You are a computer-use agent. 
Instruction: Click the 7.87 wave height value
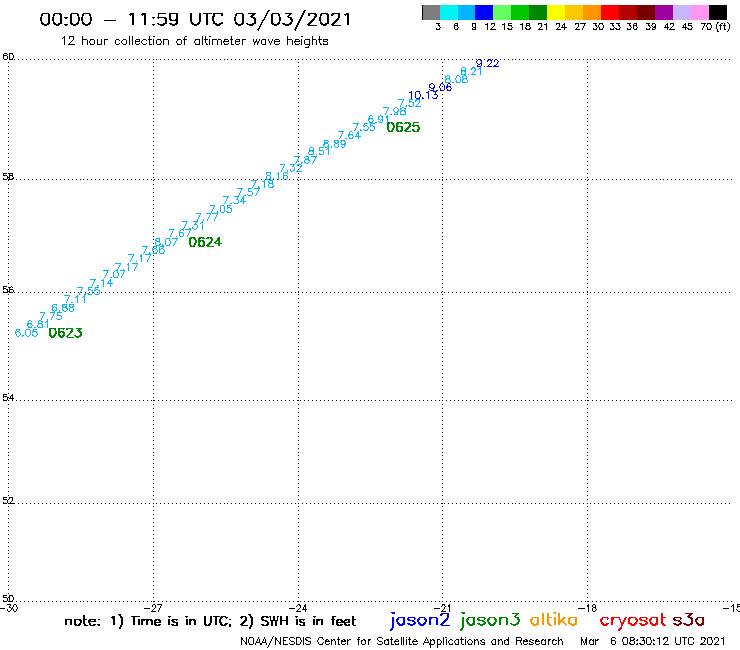tap(305, 160)
